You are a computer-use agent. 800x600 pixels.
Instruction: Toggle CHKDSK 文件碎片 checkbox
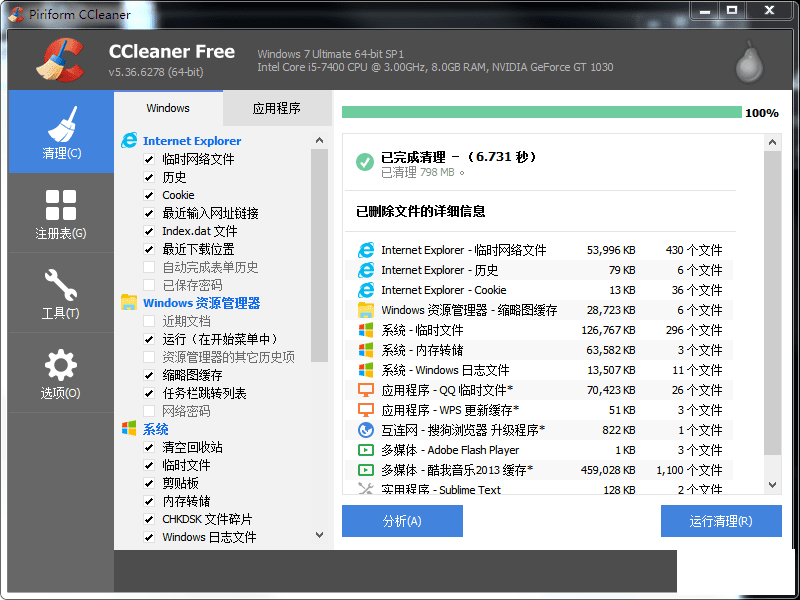[x=149, y=519]
